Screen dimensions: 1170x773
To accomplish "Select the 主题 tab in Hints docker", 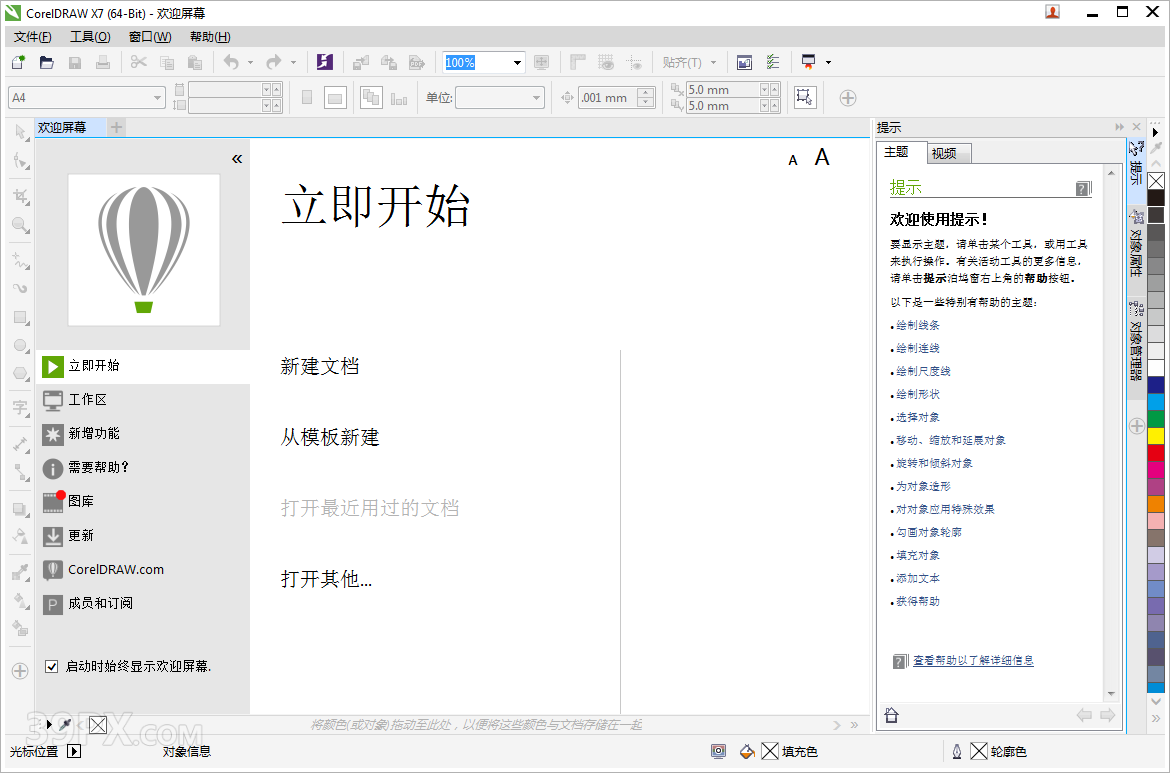I will [901, 152].
